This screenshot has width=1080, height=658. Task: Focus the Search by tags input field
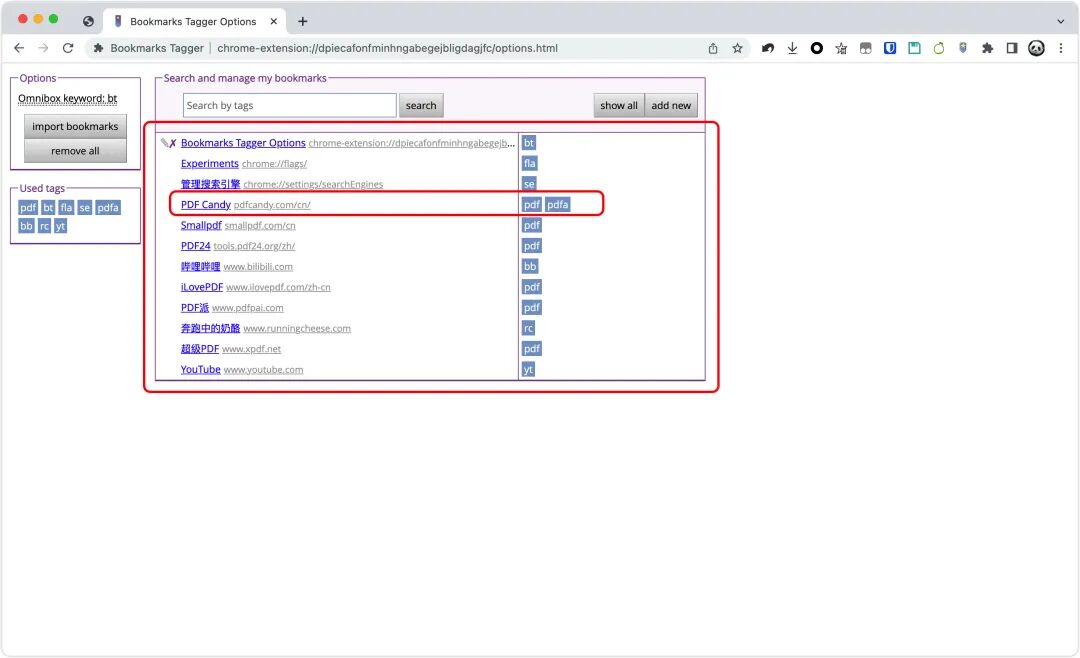289,105
